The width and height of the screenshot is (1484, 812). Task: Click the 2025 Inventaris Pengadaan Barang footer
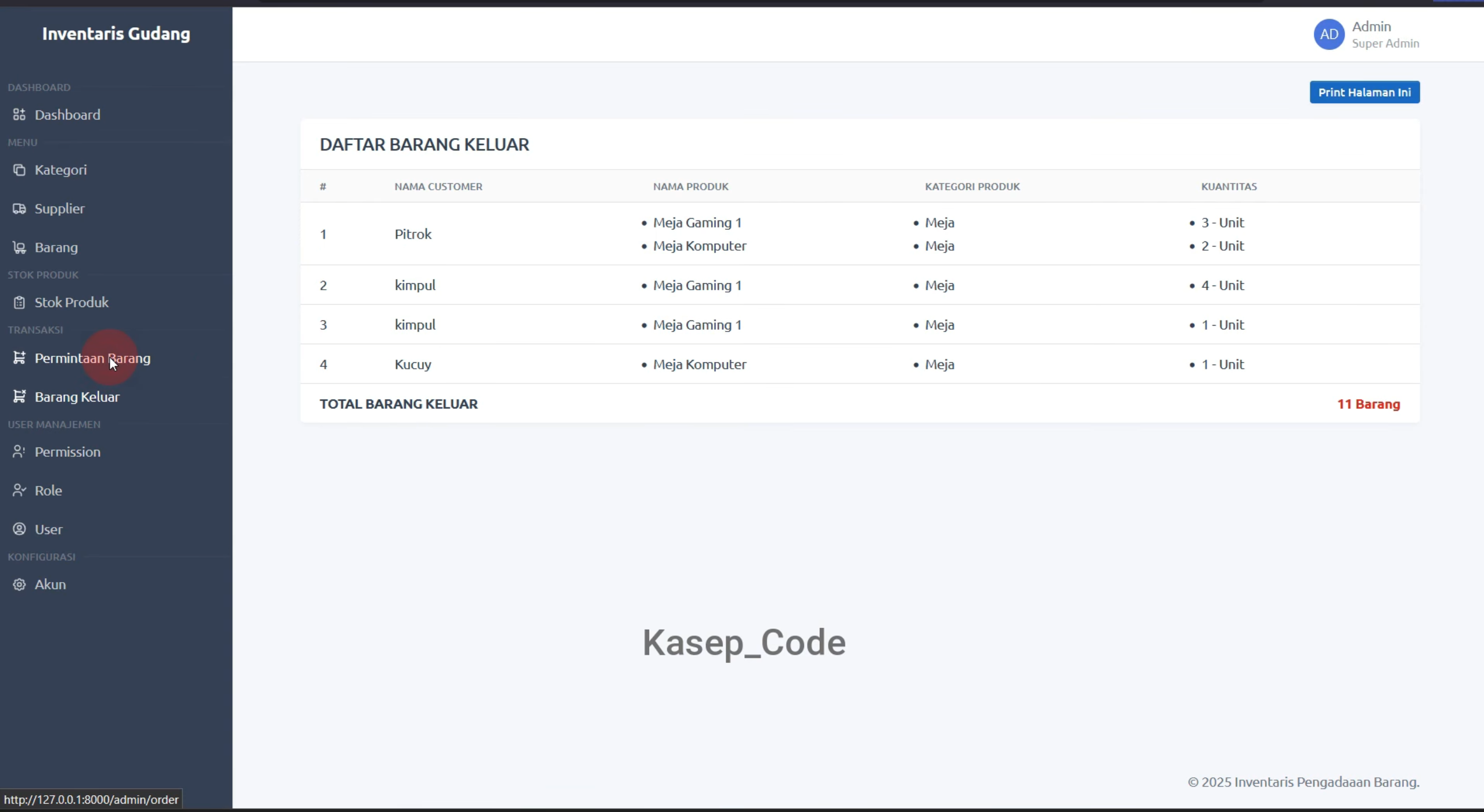coord(1303,782)
